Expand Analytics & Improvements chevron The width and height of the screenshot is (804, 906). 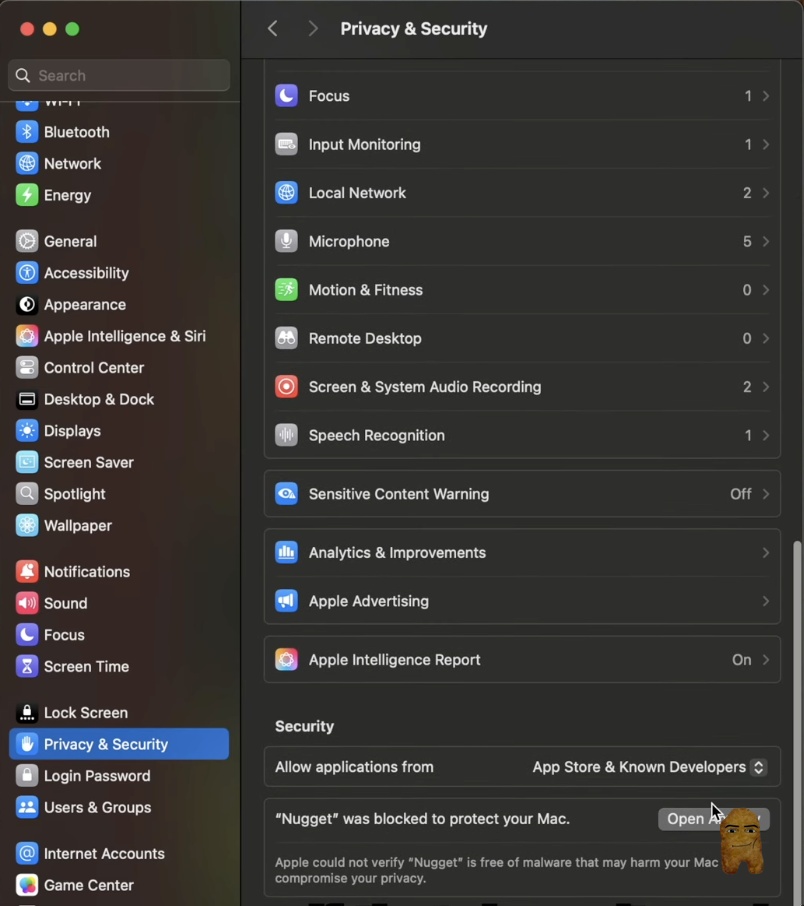(765, 553)
